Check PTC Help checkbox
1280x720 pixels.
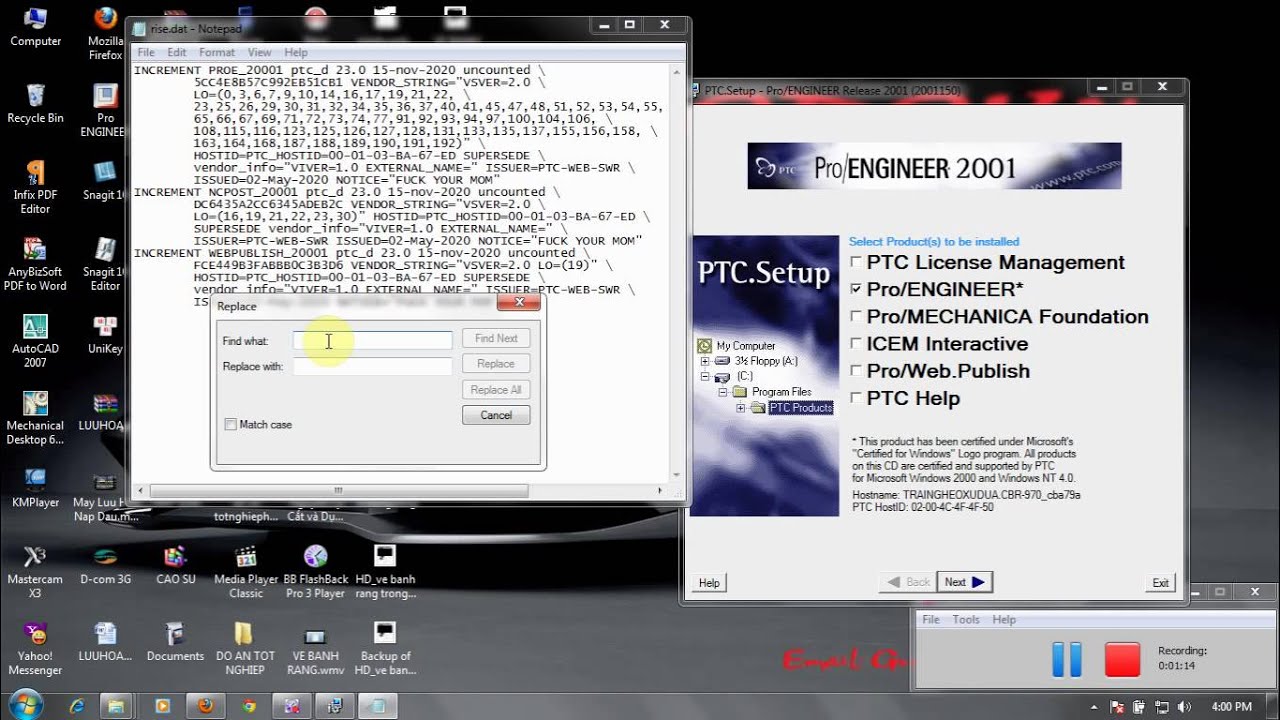[x=855, y=398]
